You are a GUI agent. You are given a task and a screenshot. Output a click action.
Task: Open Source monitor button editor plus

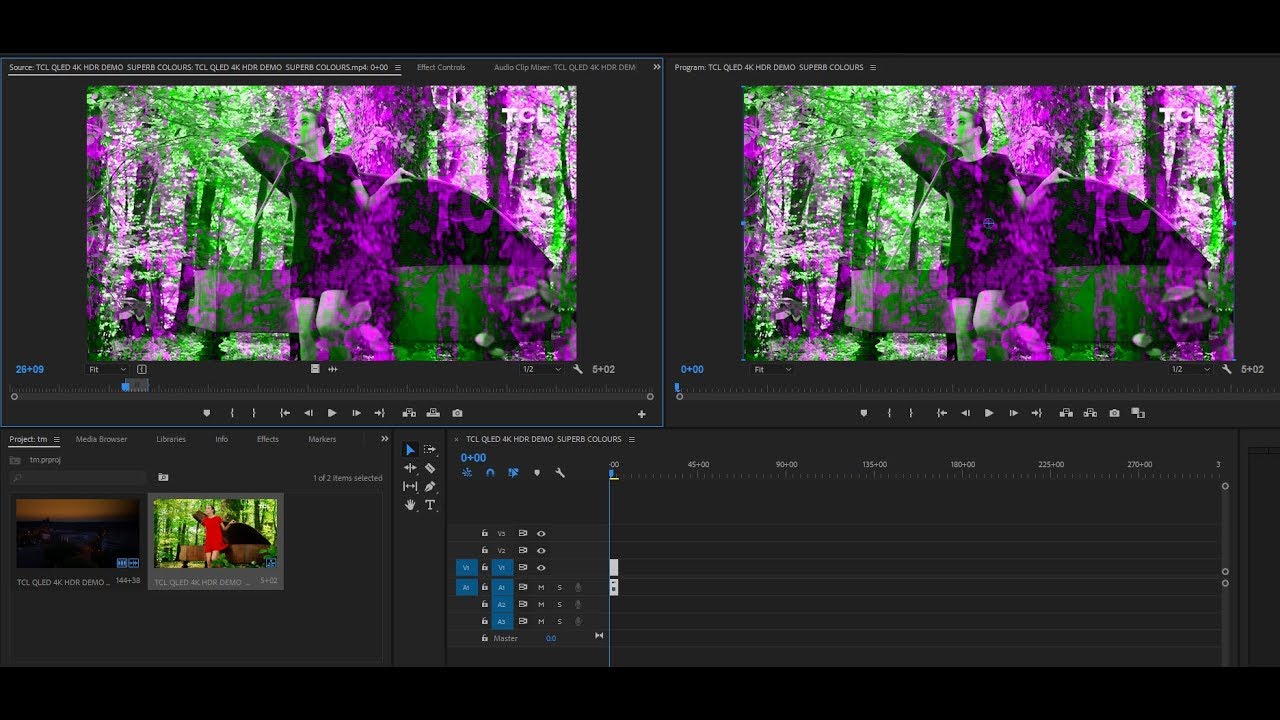[642, 414]
